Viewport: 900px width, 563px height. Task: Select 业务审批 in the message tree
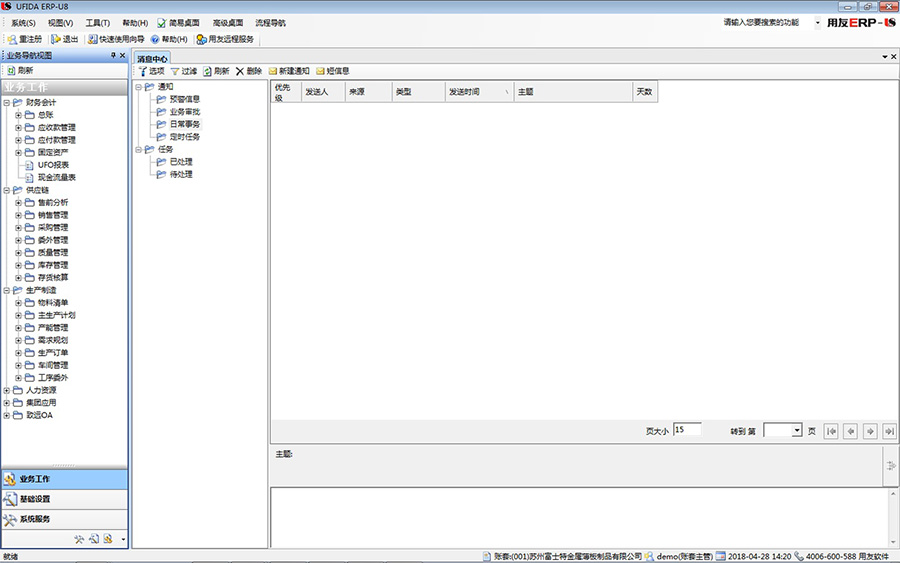(x=185, y=112)
